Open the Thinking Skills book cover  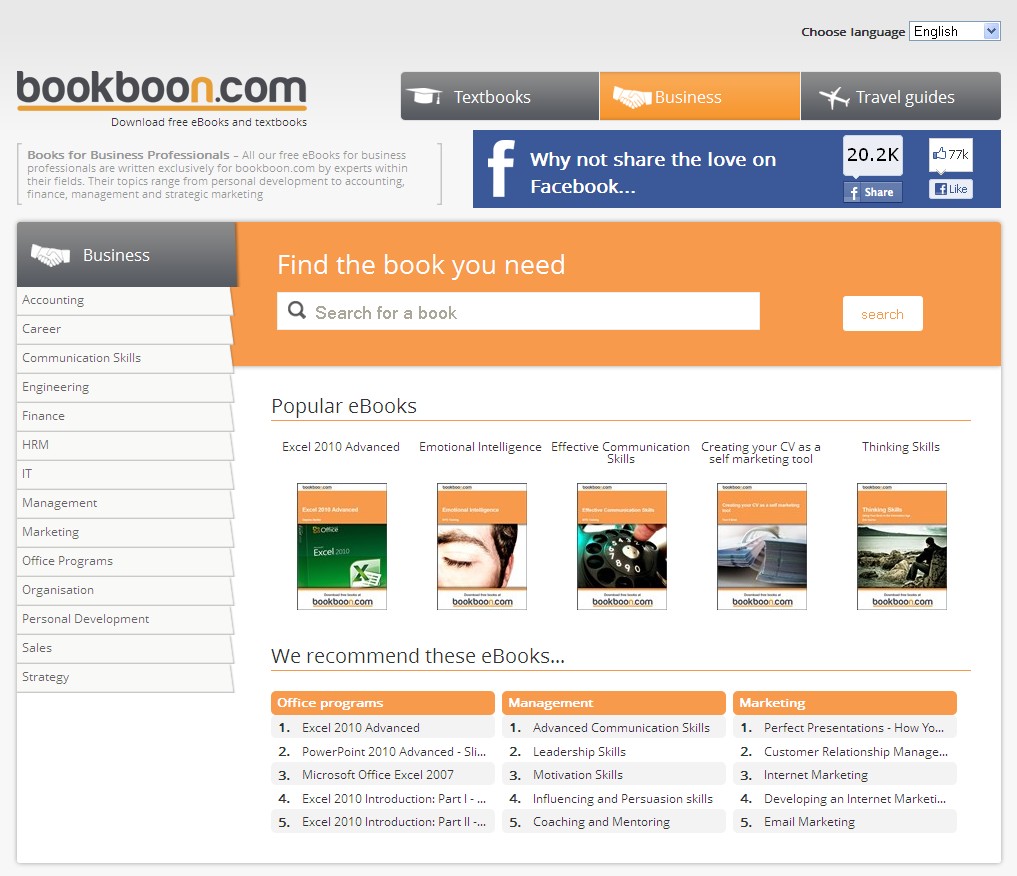point(902,546)
